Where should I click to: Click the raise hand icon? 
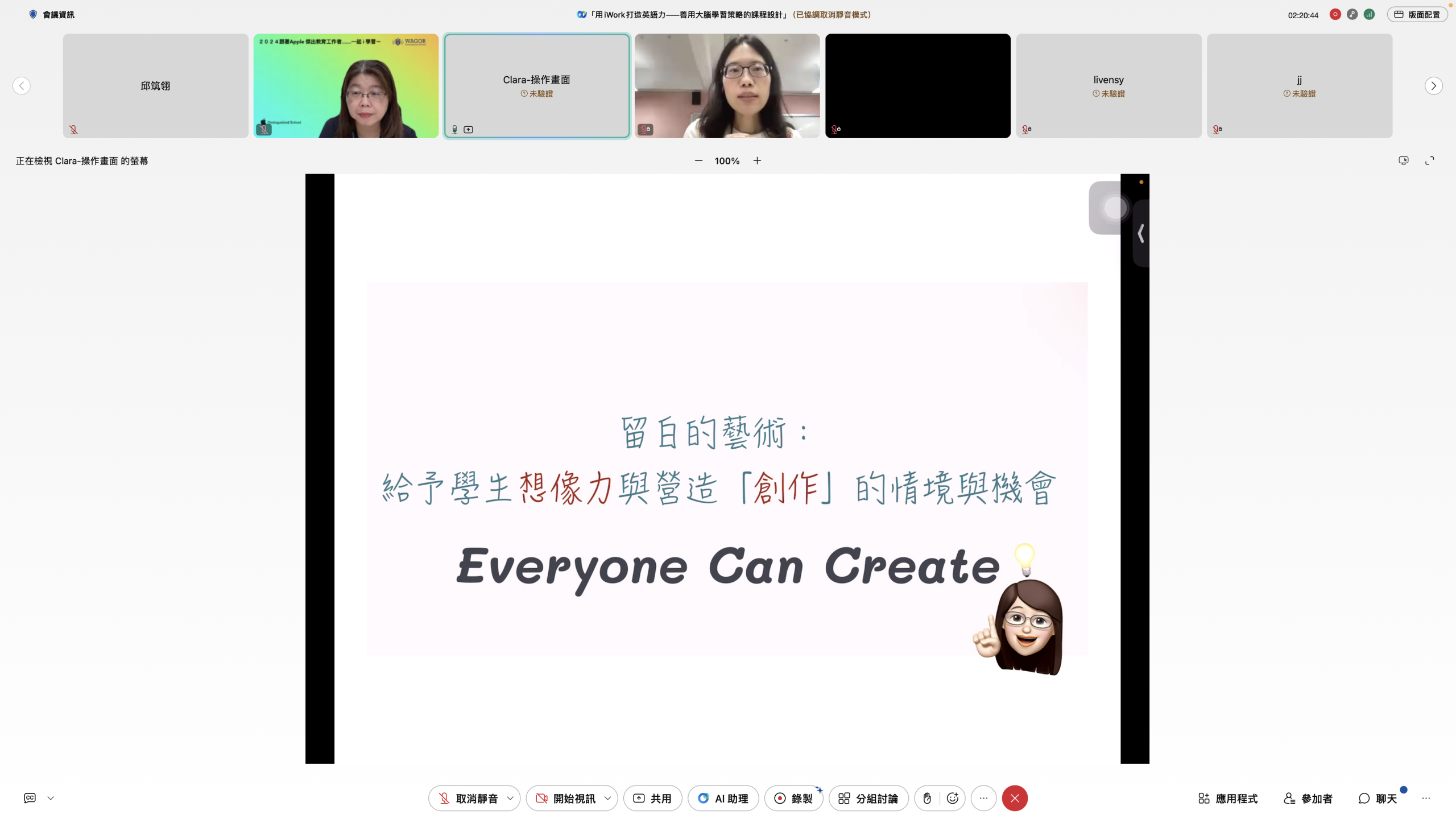click(x=927, y=798)
